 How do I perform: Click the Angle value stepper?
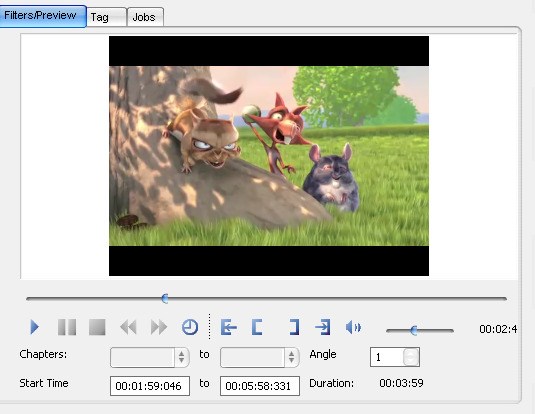[410, 357]
